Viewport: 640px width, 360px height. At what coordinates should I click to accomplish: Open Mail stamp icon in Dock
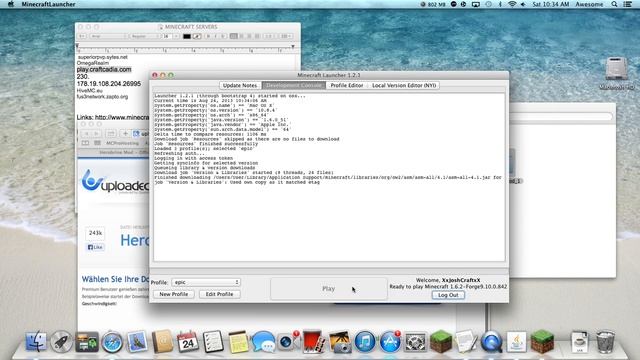(x=137, y=342)
